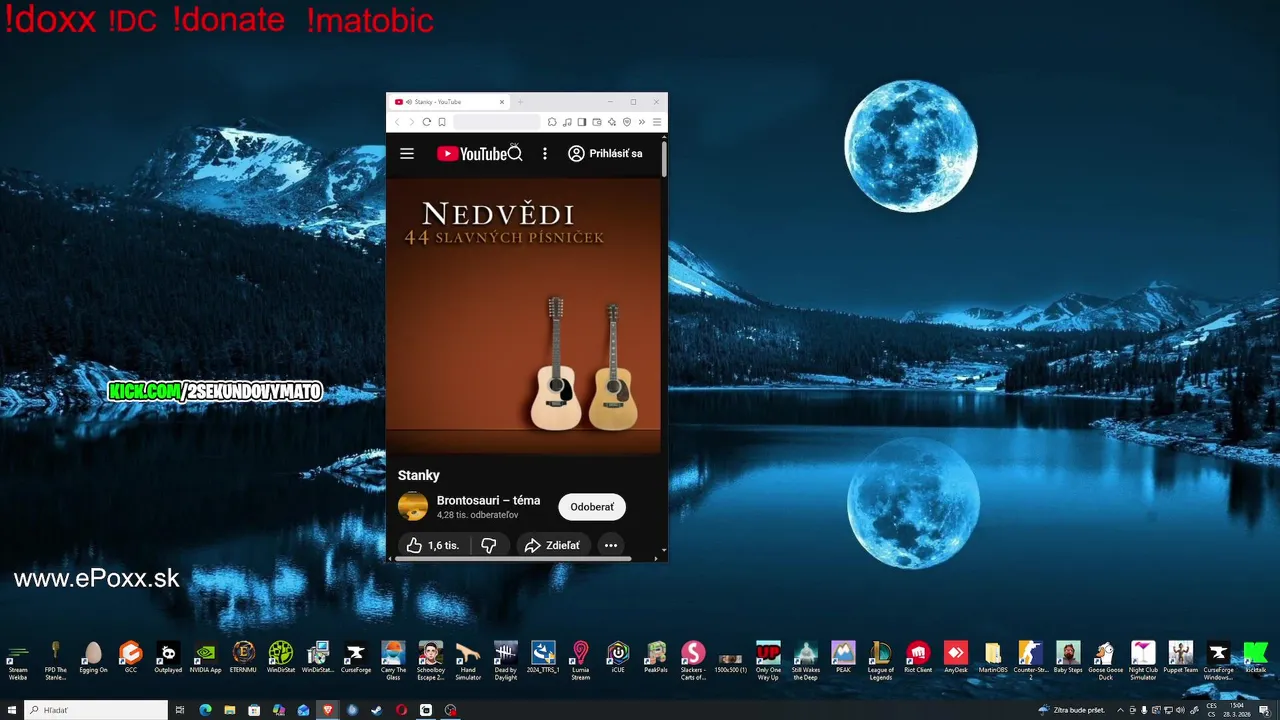Open the YouTube hamburger guide menu
The width and height of the screenshot is (1280, 720).
coord(407,154)
